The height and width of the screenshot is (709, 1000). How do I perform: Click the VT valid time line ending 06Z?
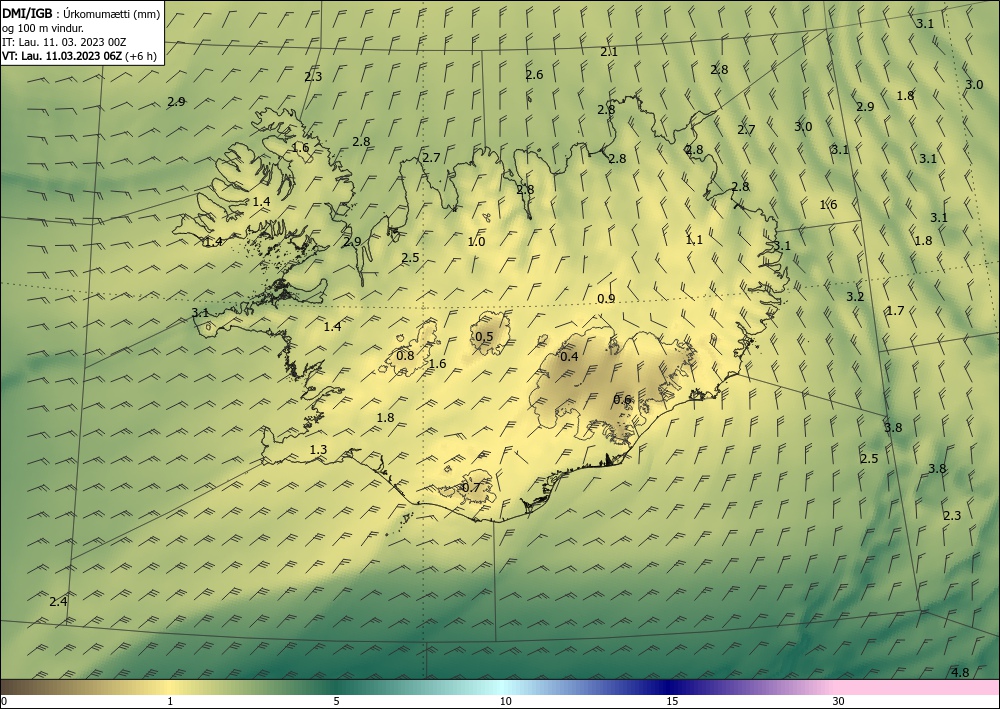[61, 55]
